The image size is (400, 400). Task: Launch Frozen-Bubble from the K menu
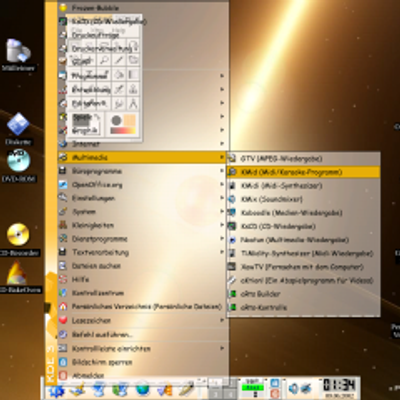click(x=143, y=7)
